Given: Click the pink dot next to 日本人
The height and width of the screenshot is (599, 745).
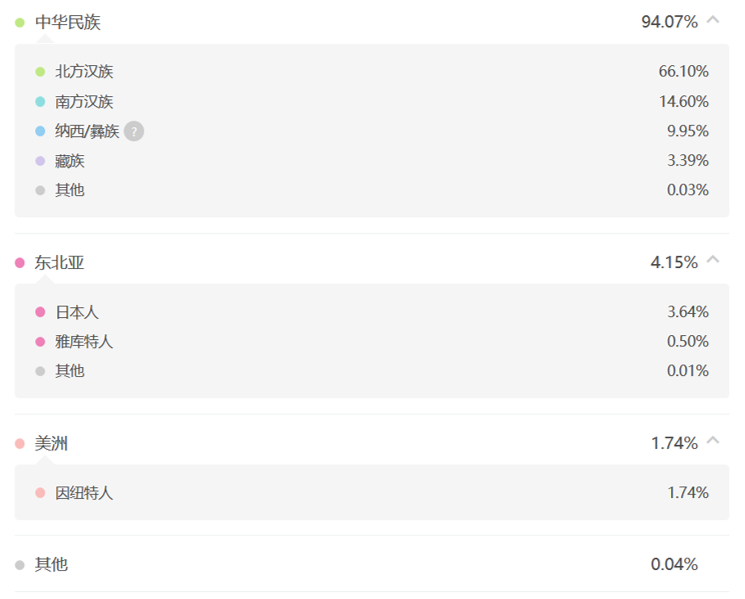Looking at the screenshot, I should pyautogui.click(x=40, y=312).
